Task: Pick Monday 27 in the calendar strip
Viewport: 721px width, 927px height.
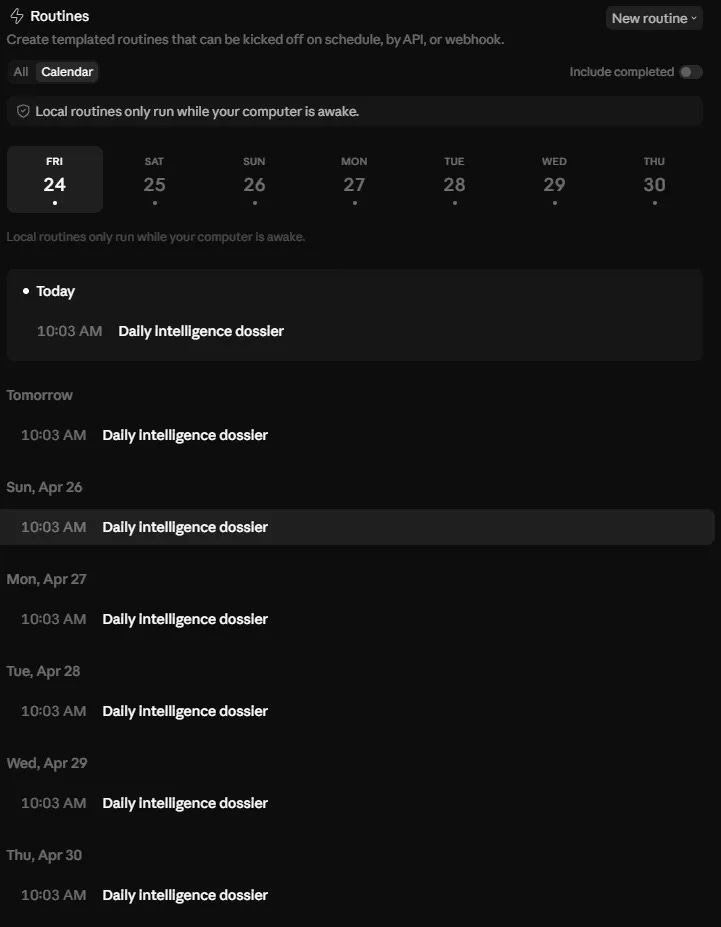Action: click(355, 179)
